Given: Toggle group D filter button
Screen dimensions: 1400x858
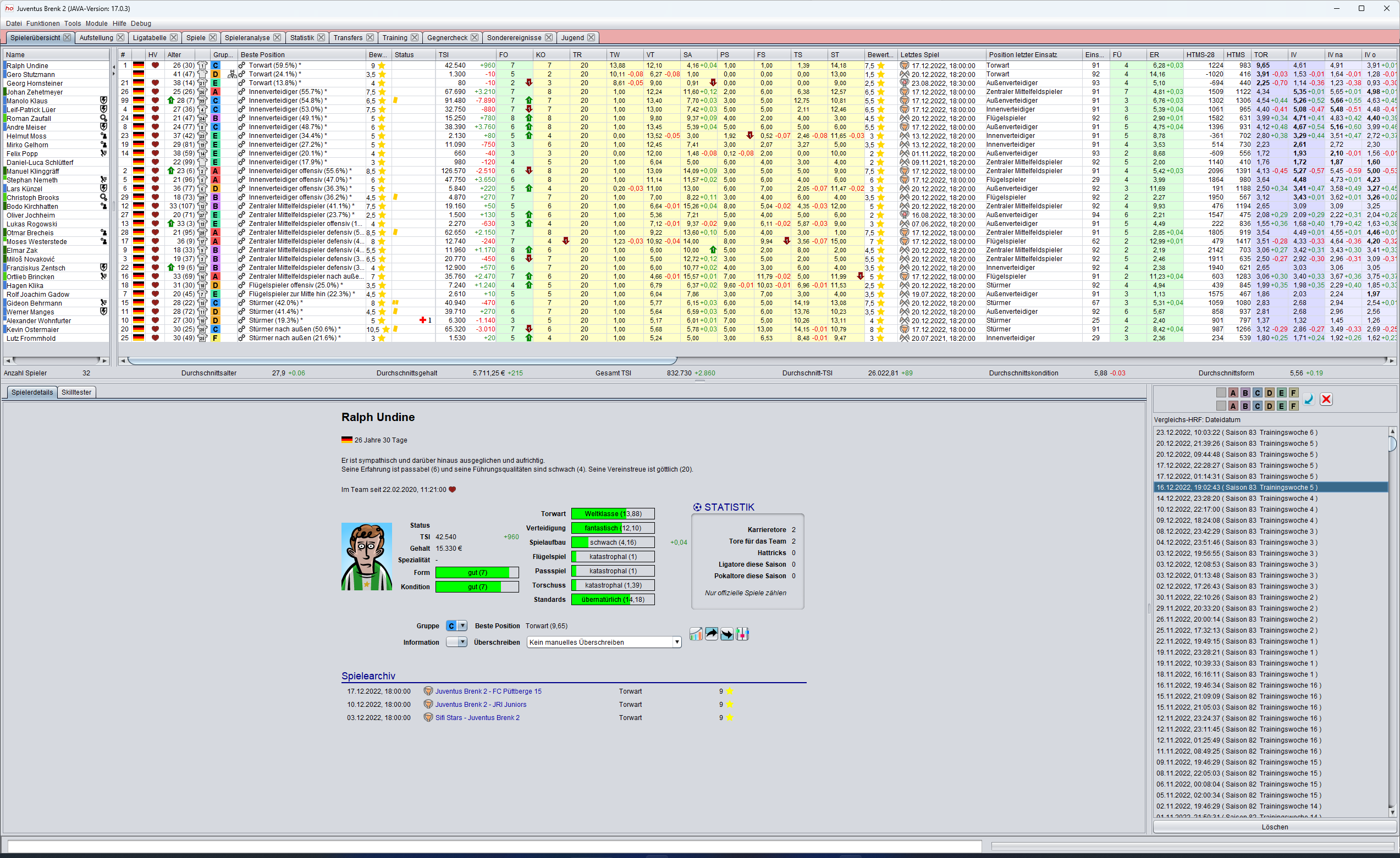Looking at the screenshot, I should (1269, 393).
